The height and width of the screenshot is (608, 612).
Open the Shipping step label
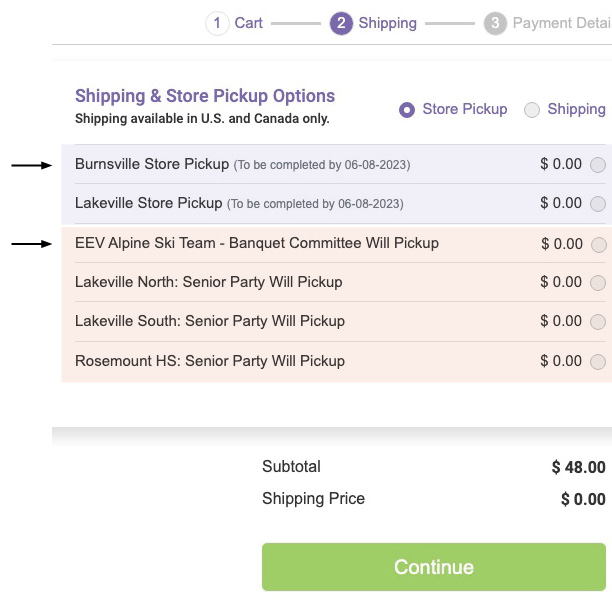388,23
